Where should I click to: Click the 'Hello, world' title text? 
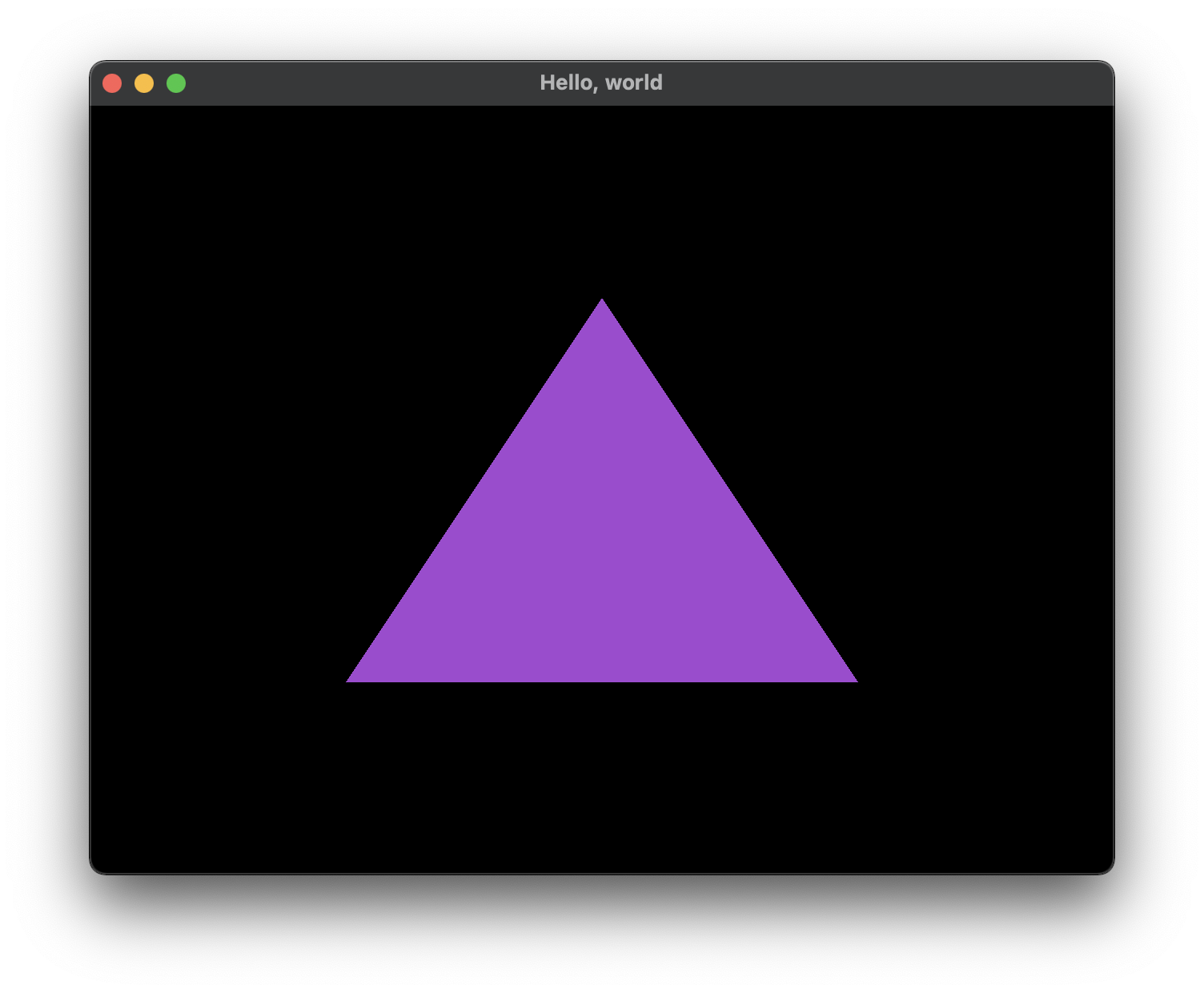click(x=602, y=82)
